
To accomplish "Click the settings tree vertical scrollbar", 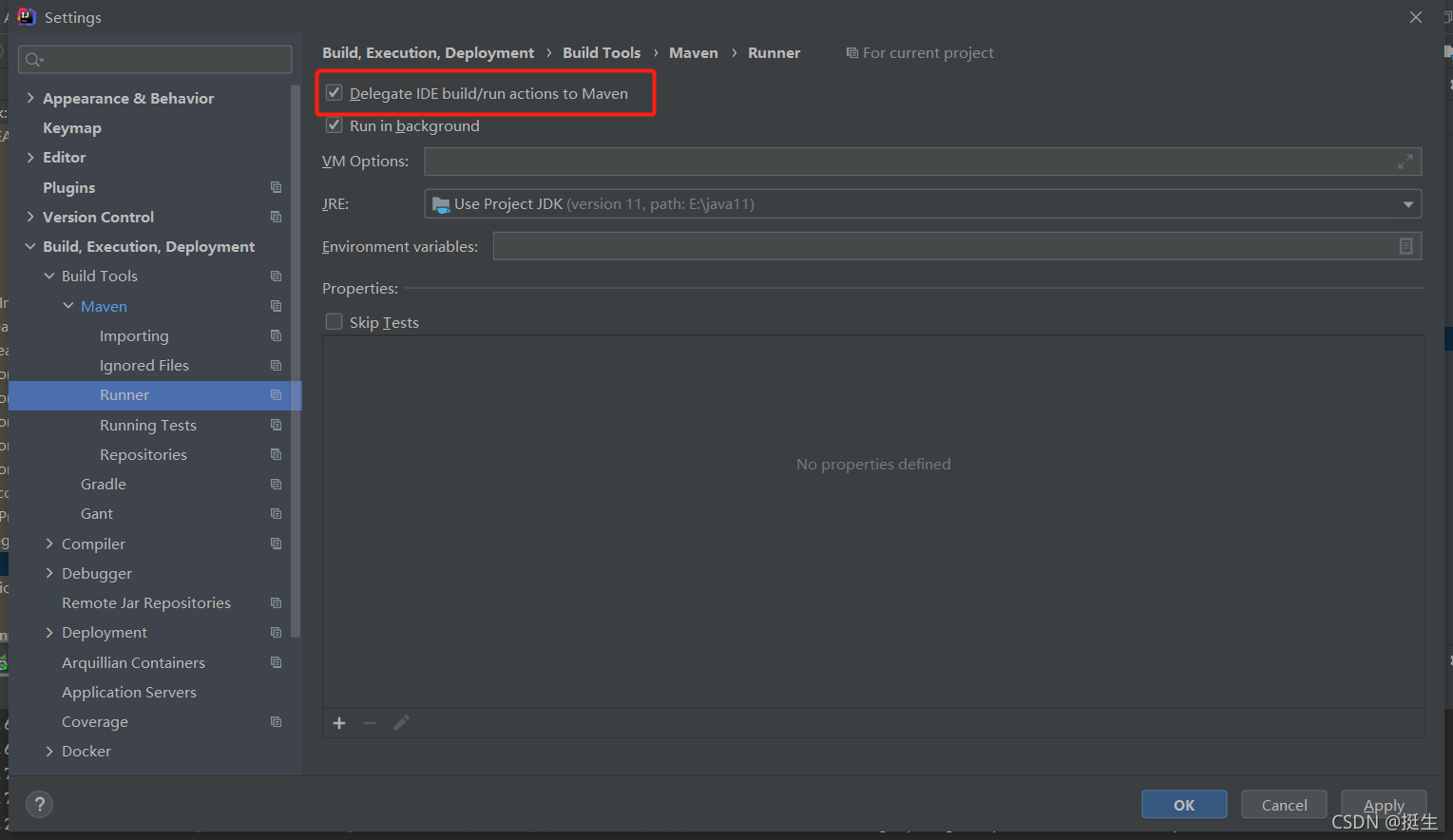I will pyautogui.click(x=296, y=361).
